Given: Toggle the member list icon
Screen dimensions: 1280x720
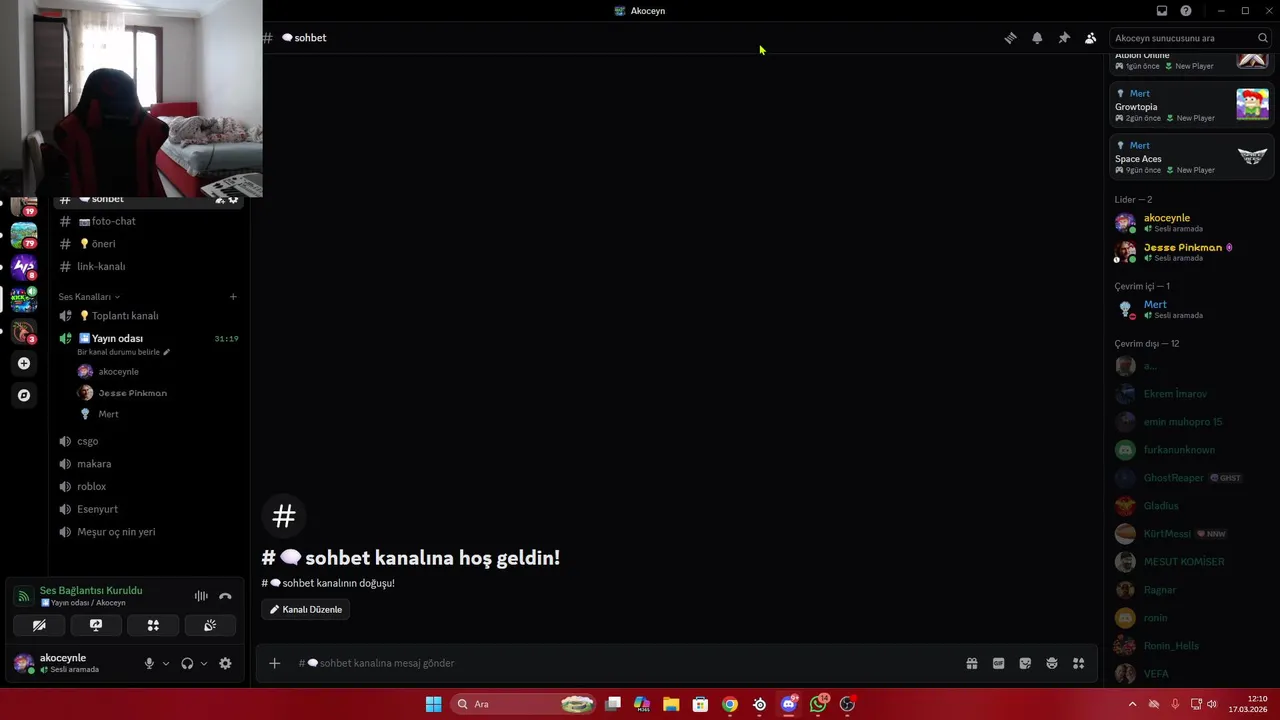Looking at the screenshot, I should point(1090,38).
